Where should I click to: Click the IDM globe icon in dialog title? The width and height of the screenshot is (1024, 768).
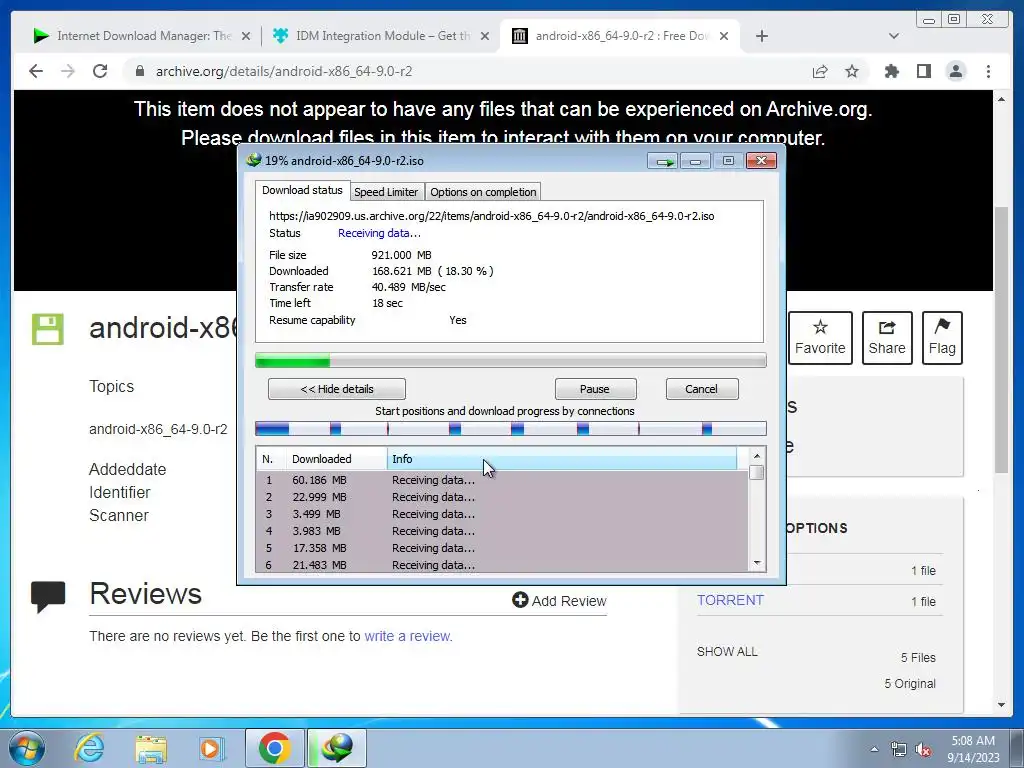coord(253,160)
